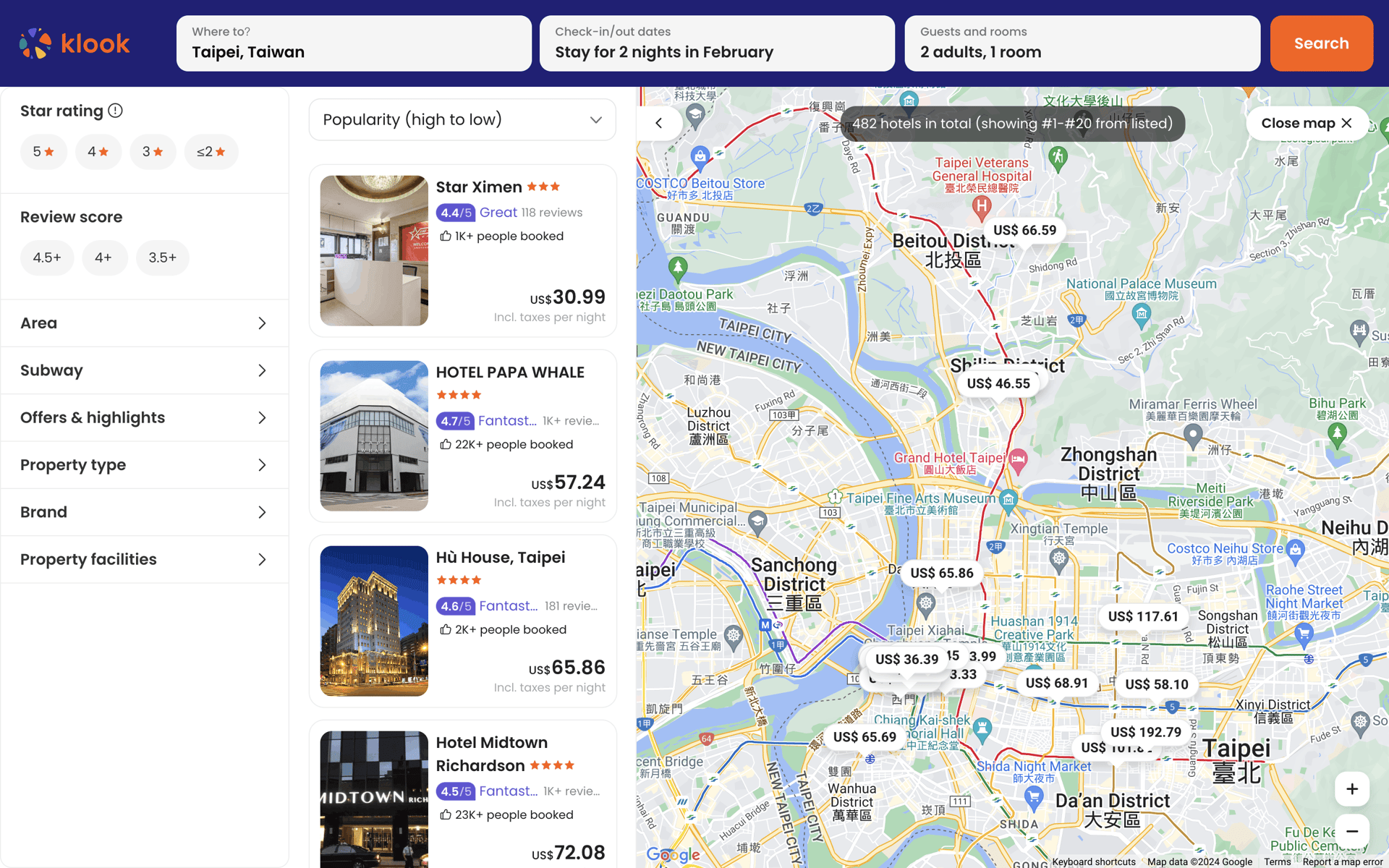Open star rating info tooltip icon
This screenshot has height=868, width=1389.
coord(115,111)
